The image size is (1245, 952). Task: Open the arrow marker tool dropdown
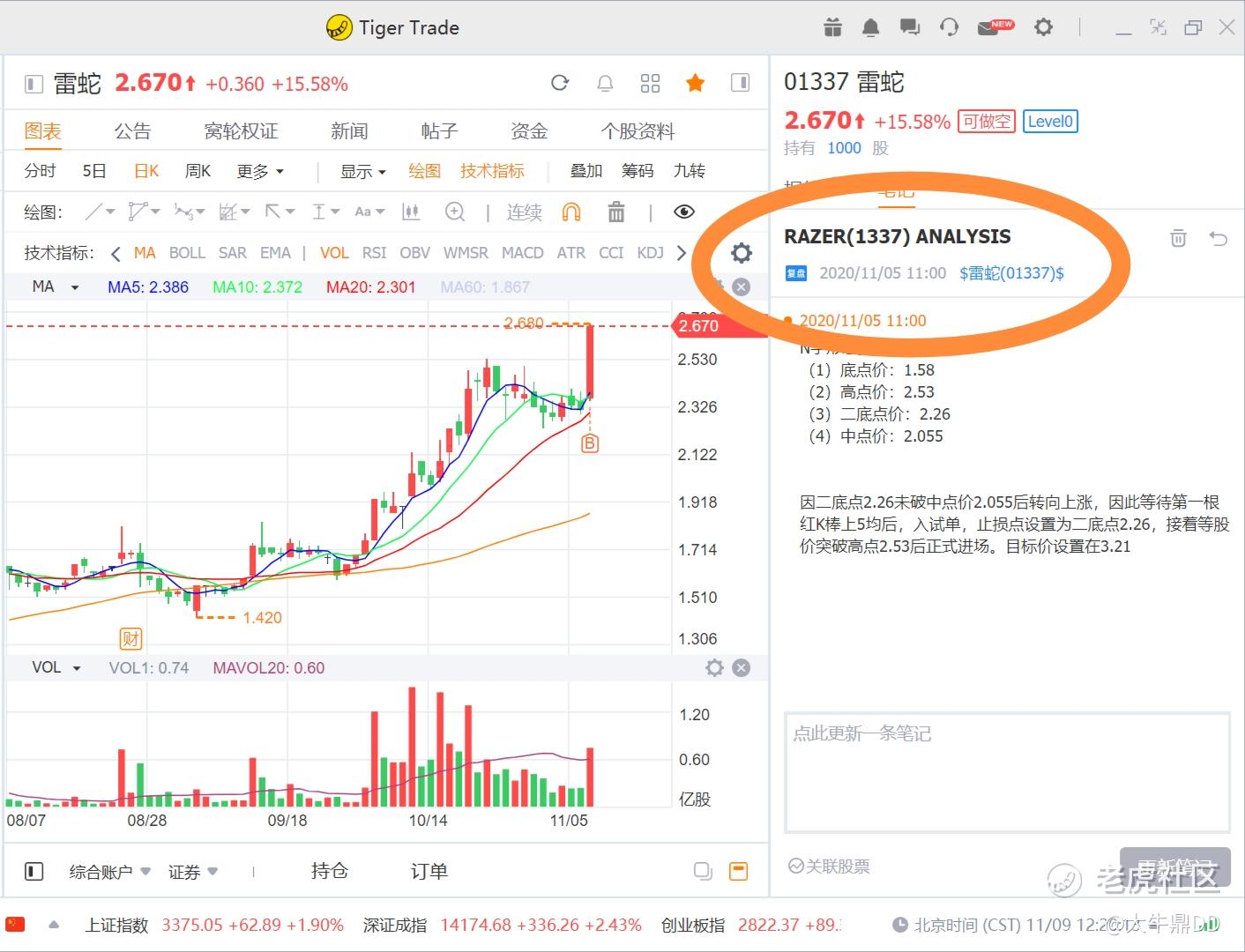279,212
